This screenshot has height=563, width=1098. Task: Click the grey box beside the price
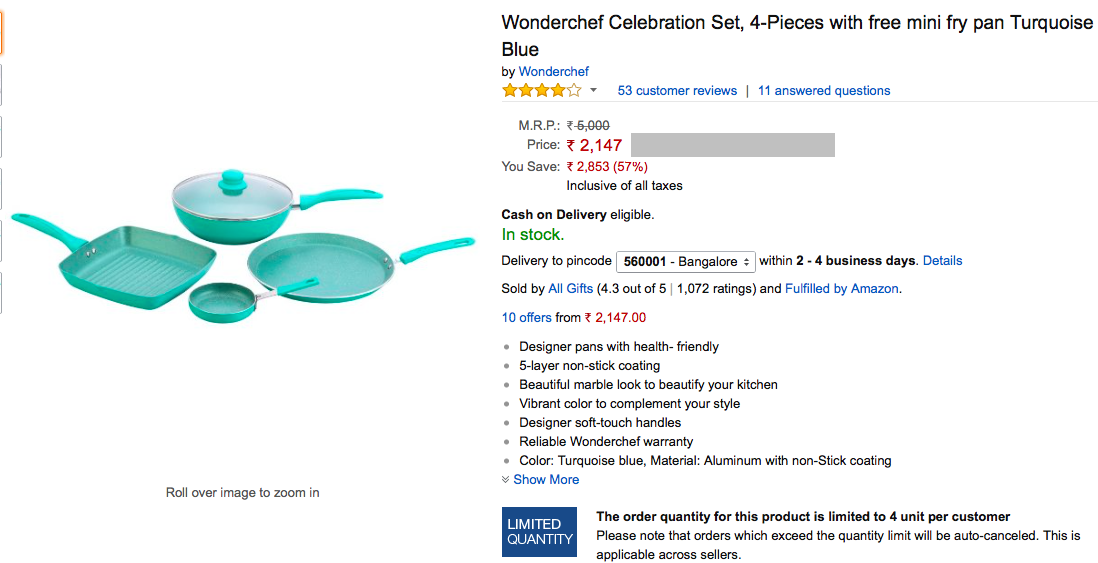coord(732,145)
